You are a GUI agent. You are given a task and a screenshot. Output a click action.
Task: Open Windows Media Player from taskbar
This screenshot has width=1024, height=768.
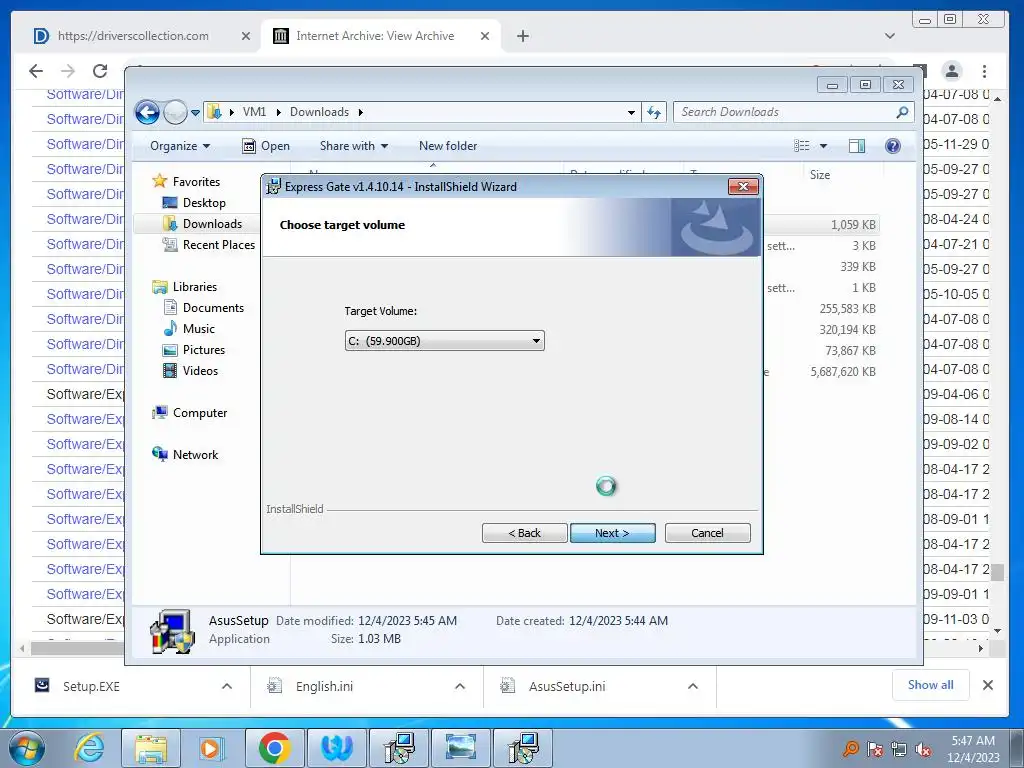click(x=212, y=748)
